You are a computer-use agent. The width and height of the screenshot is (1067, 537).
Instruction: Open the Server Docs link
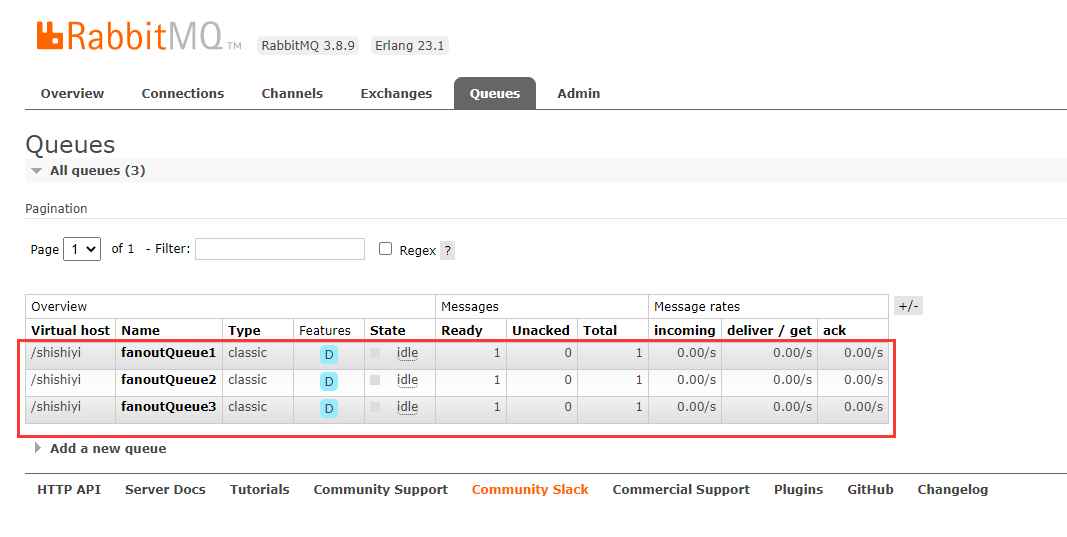[x=165, y=489]
